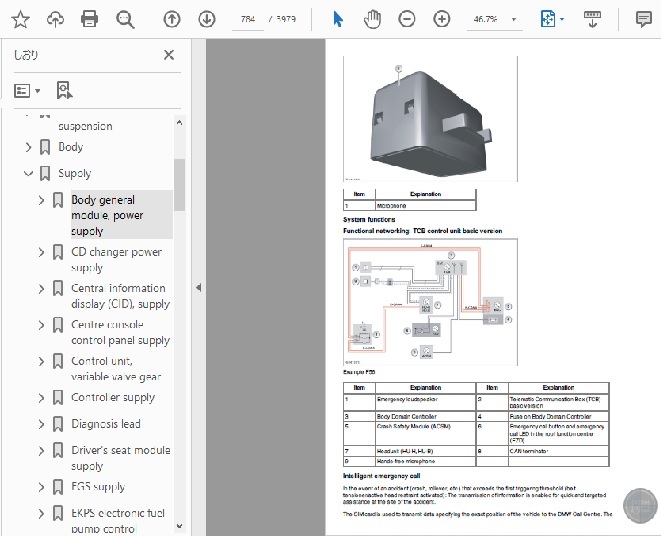Expand CD changer power supply bookmark
Screen dimensions: 661x536
pos(41,252)
